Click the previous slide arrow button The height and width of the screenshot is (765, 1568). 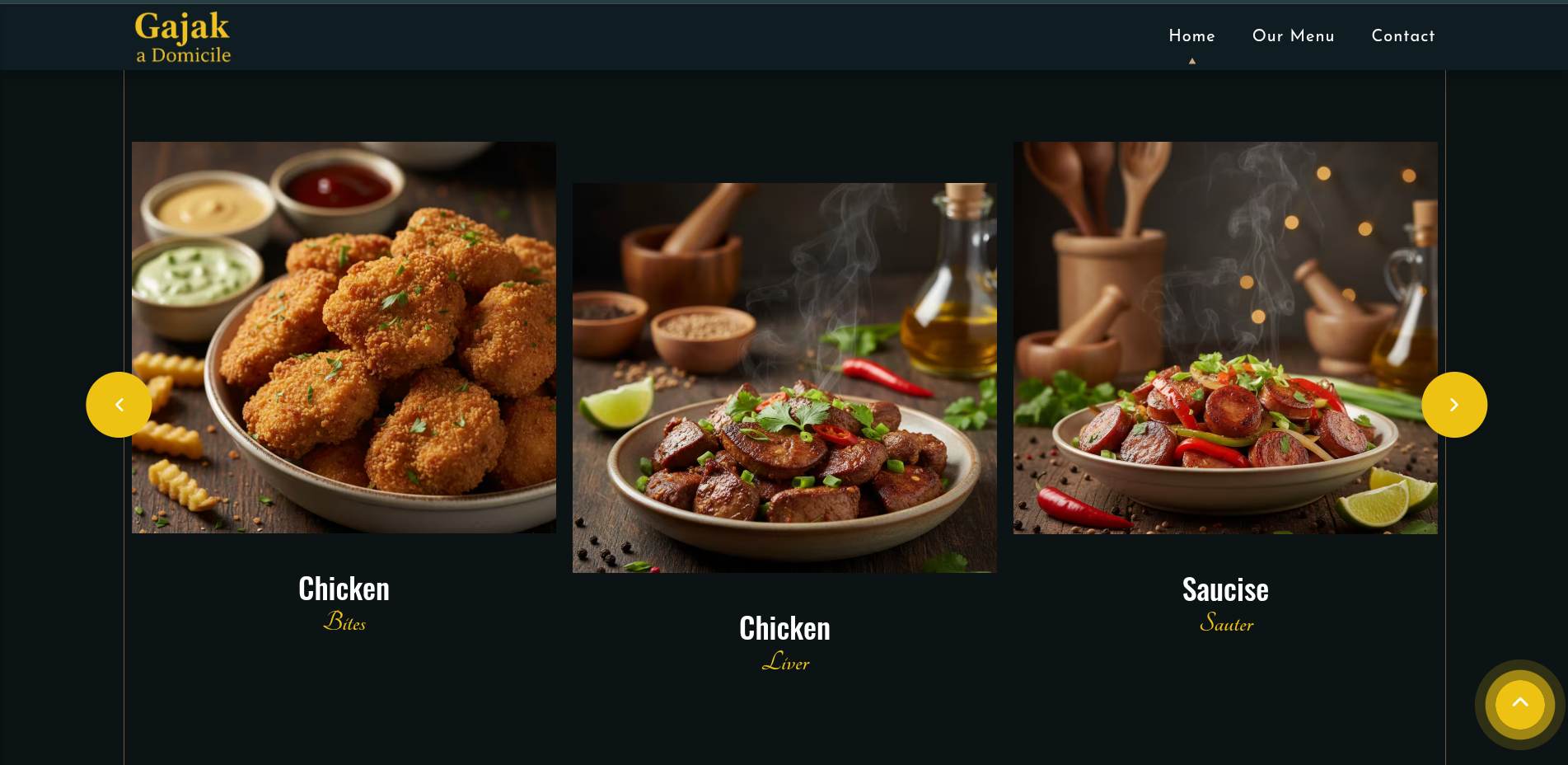[119, 405]
